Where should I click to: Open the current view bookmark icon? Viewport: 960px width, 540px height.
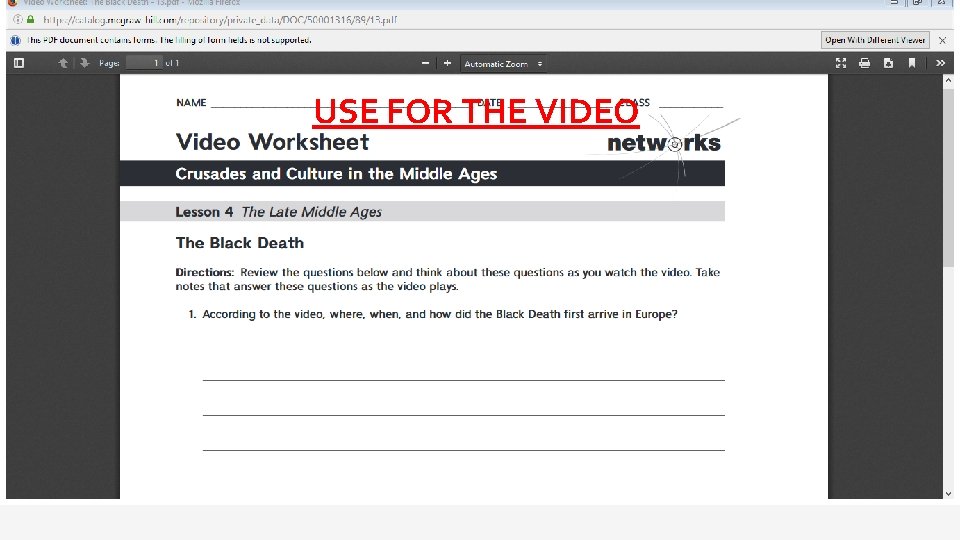(912, 63)
